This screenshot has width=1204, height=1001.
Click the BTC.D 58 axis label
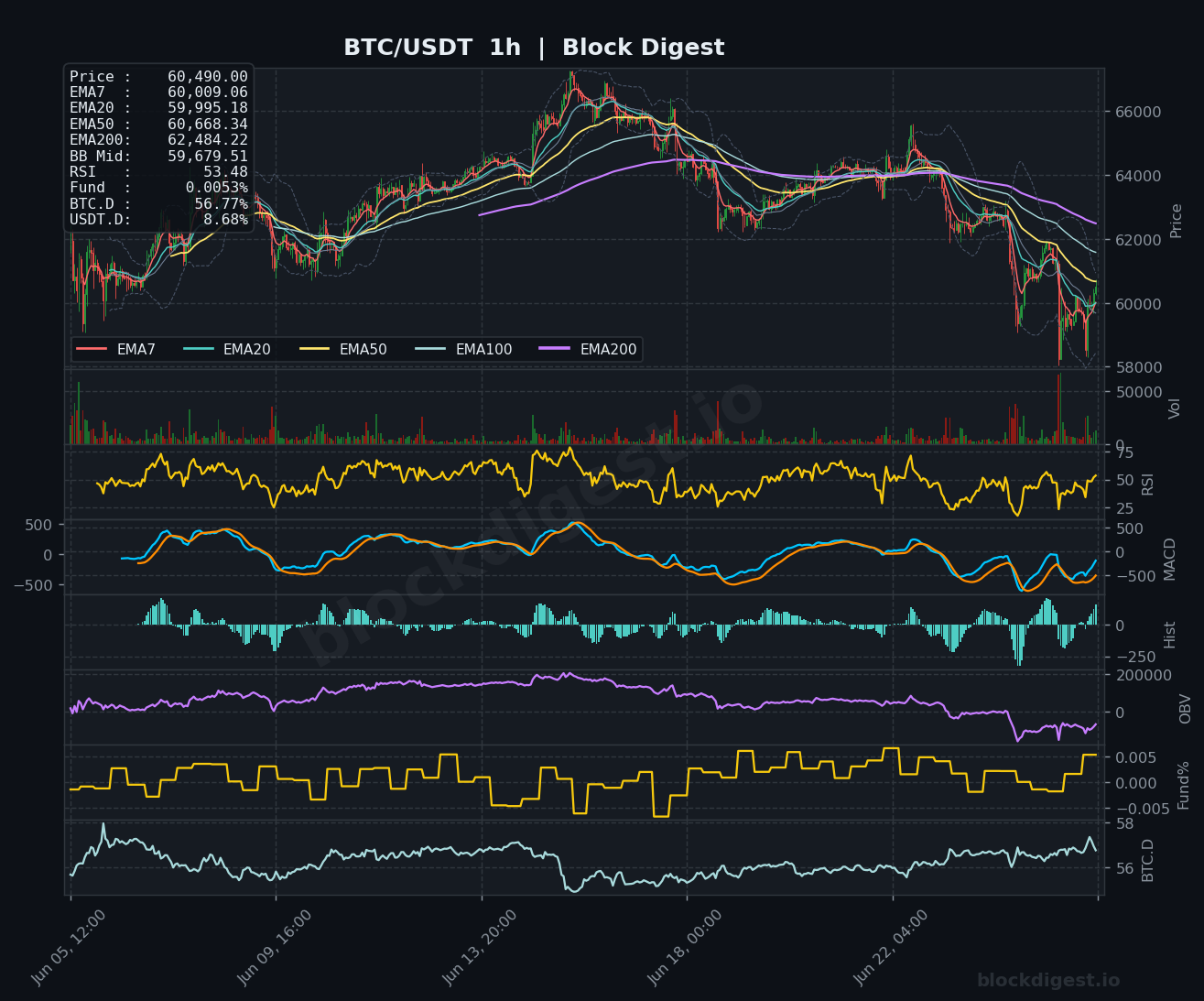click(x=1123, y=823)
